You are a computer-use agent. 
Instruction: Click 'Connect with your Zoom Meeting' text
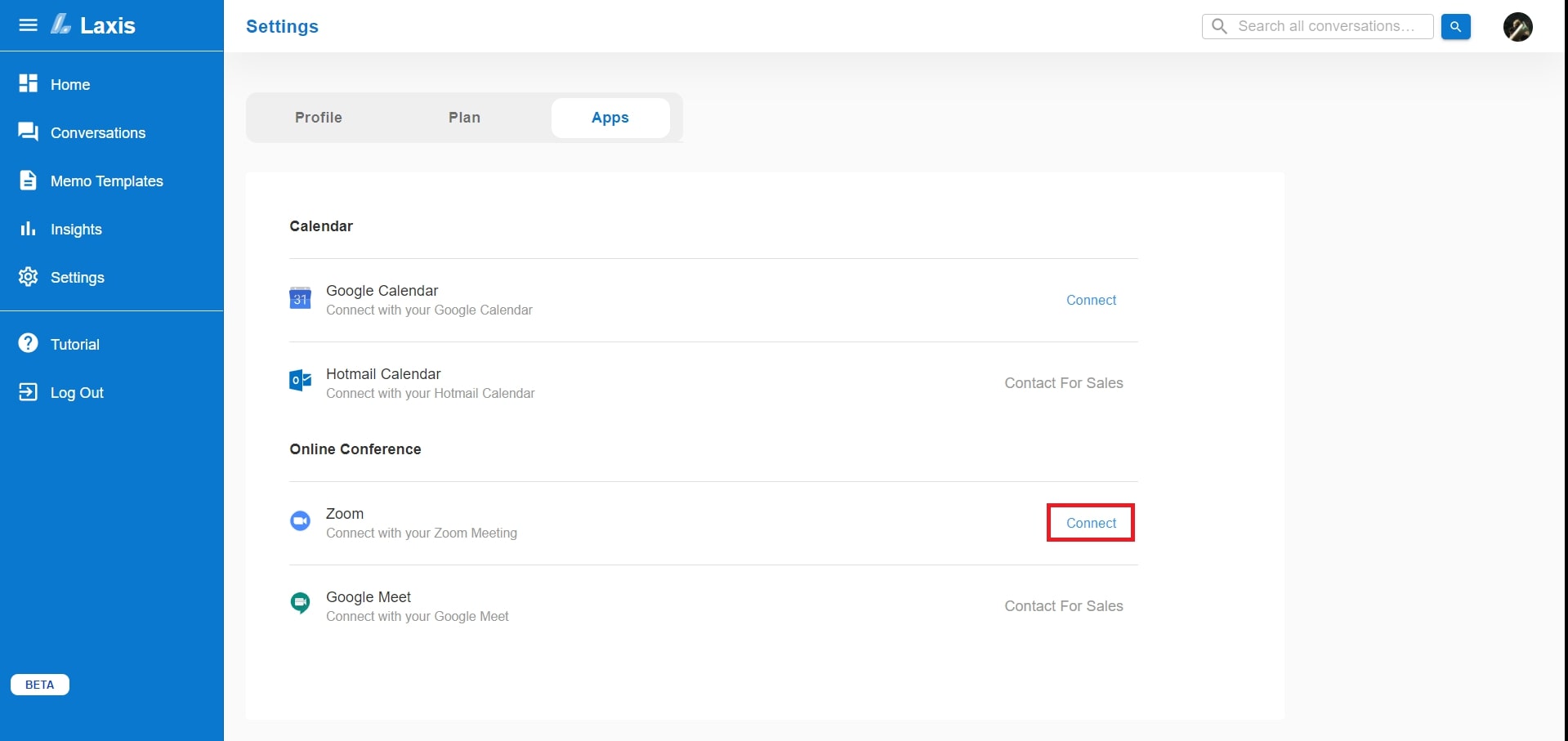click(422, 533)
